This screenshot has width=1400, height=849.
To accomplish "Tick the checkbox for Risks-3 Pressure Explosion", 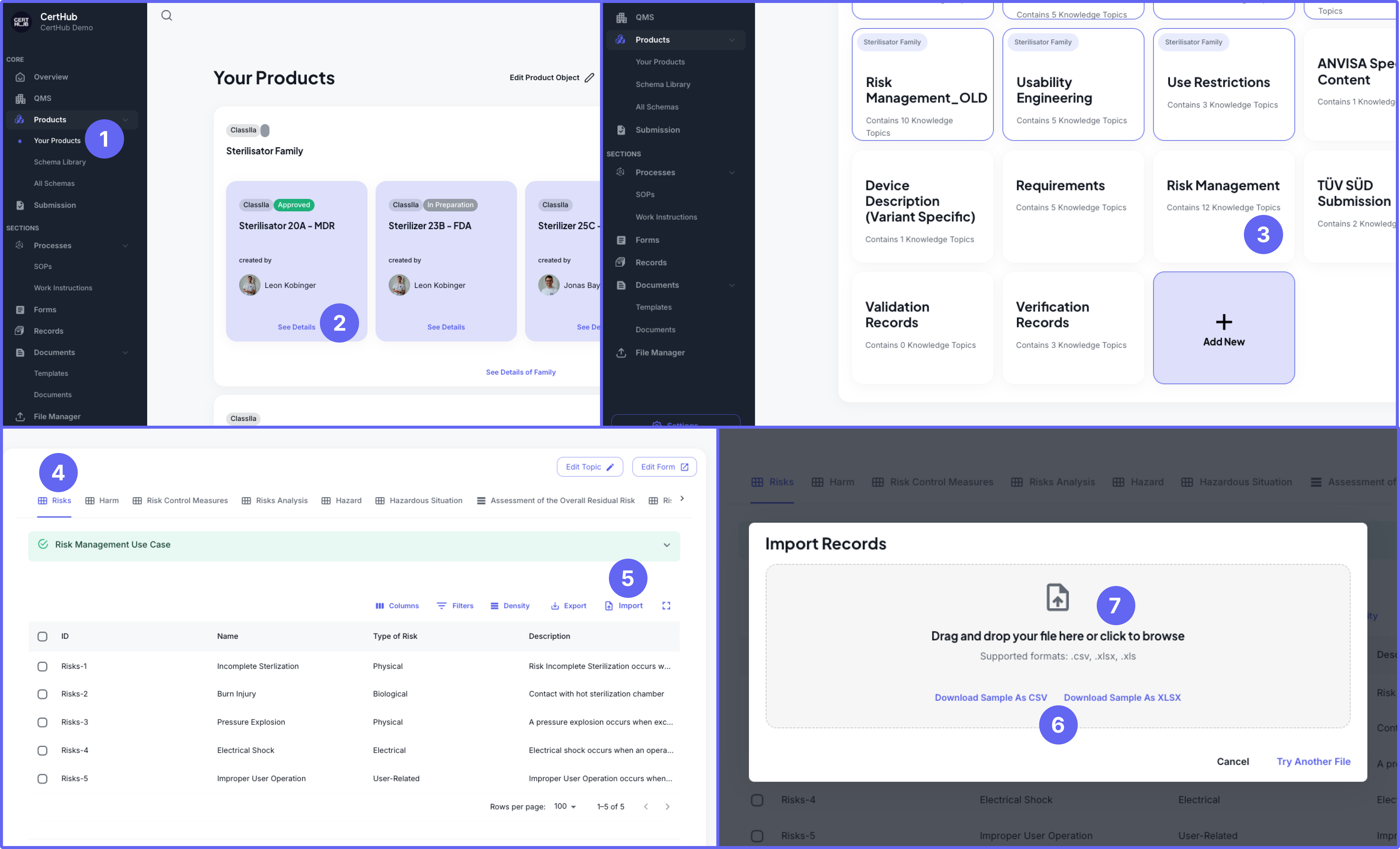I will [x=43, y=722].
